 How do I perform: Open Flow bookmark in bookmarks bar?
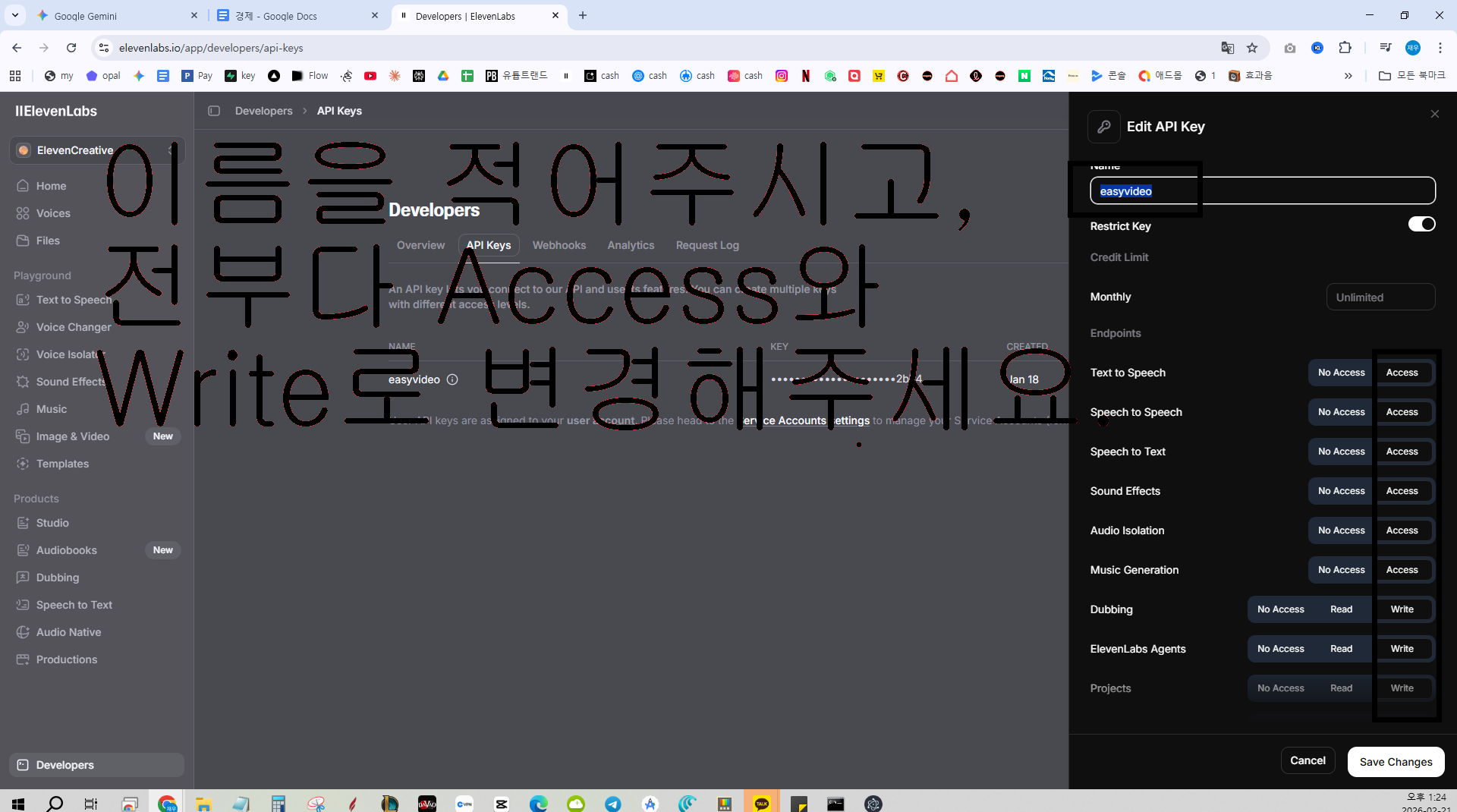(311, 76)
